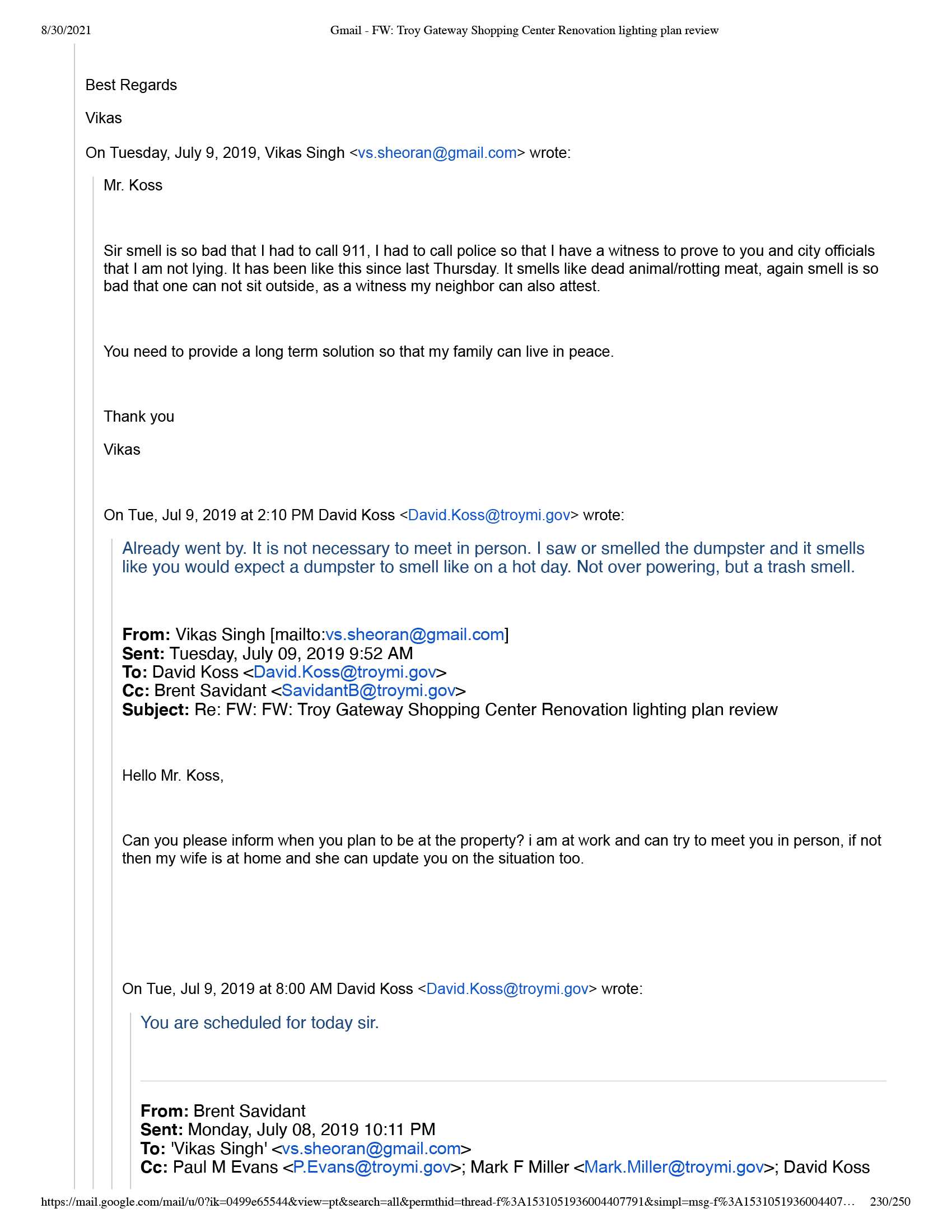This screenshot has width=952, height=1232.
Task: Click the "Already went by" reply paragraph
Action: 488,557
